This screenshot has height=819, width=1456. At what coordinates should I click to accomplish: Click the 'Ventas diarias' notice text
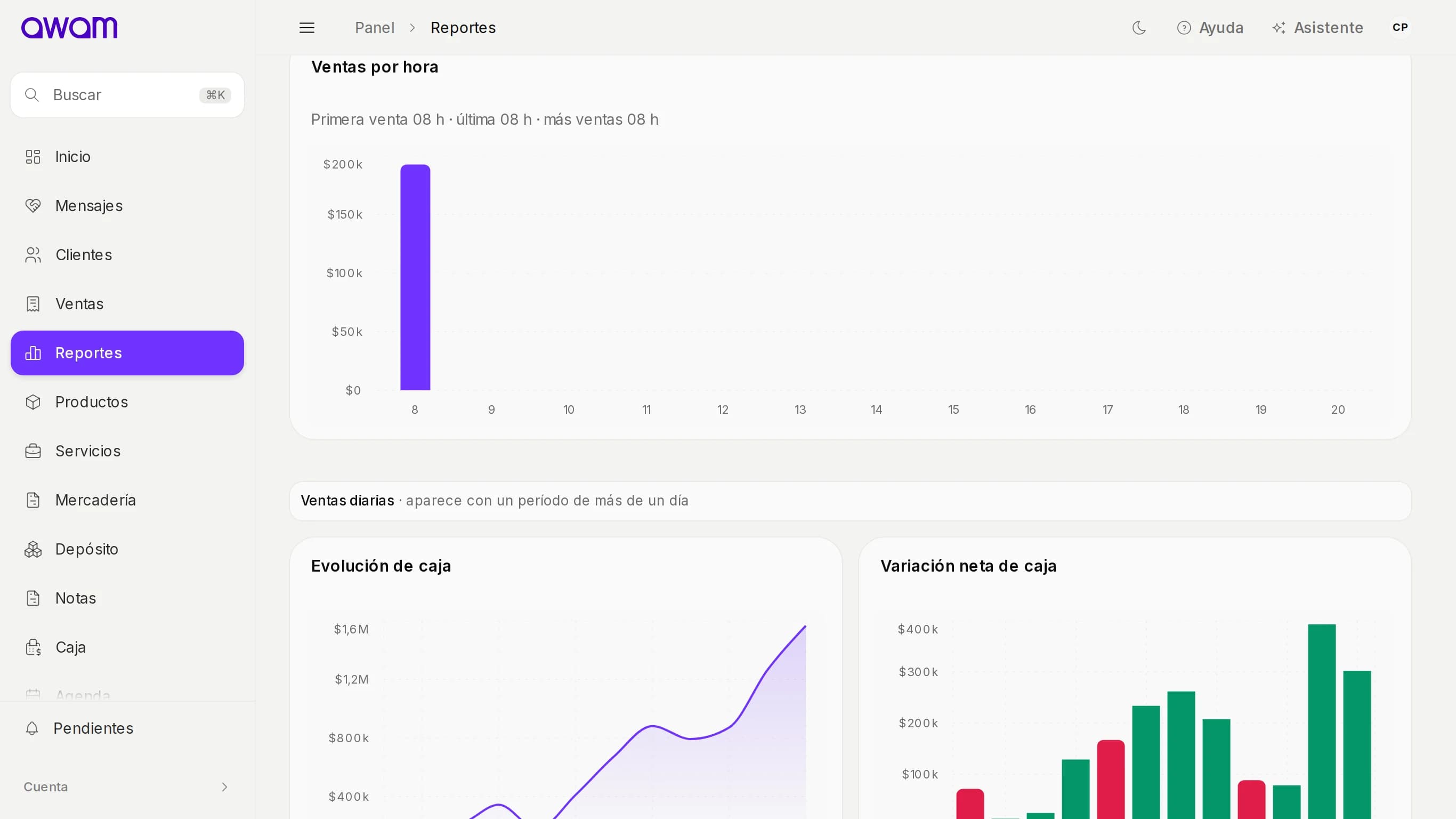pyautogui.click(x=495, y=501)
